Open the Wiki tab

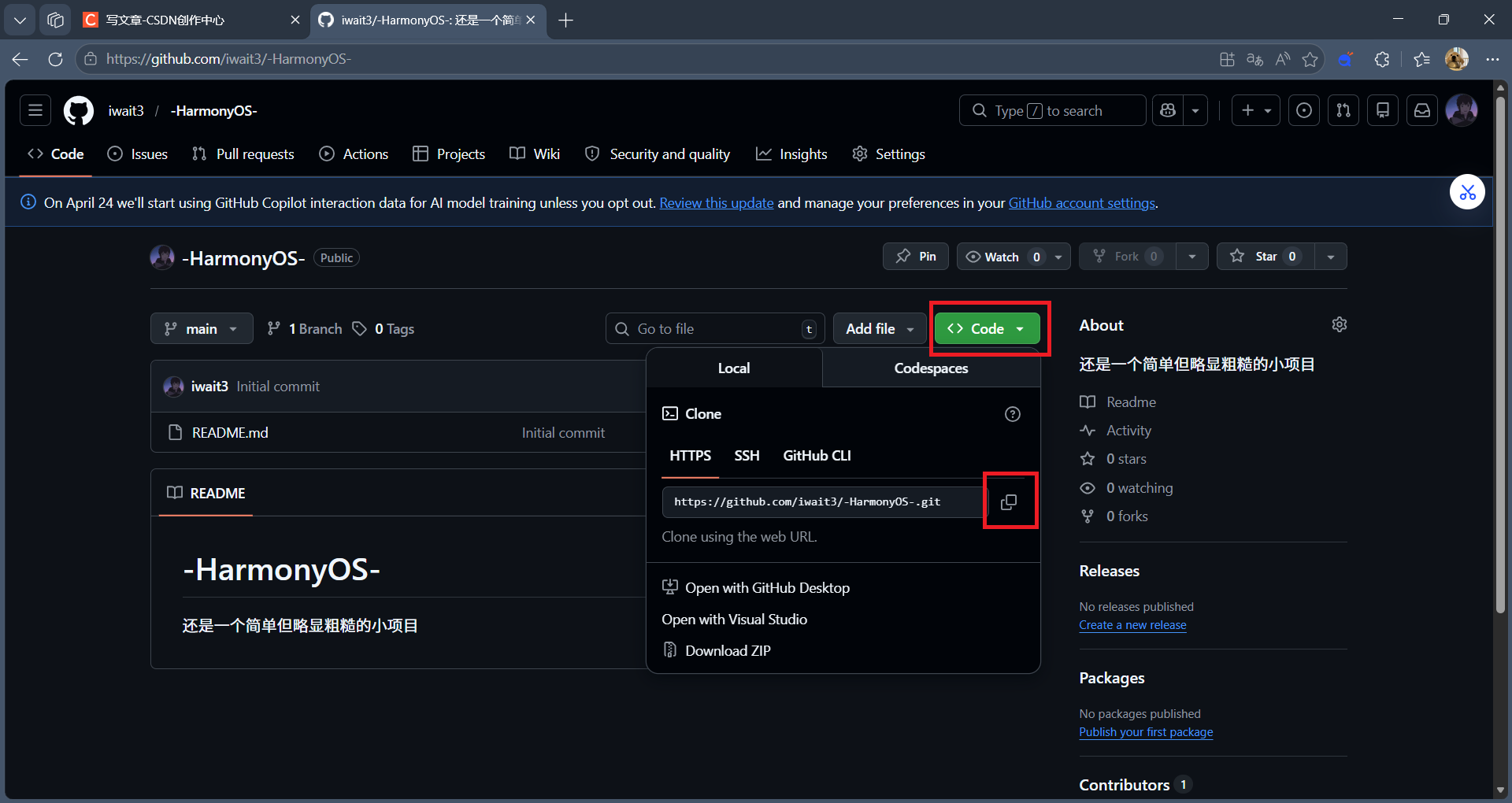[x=535, y=154]
